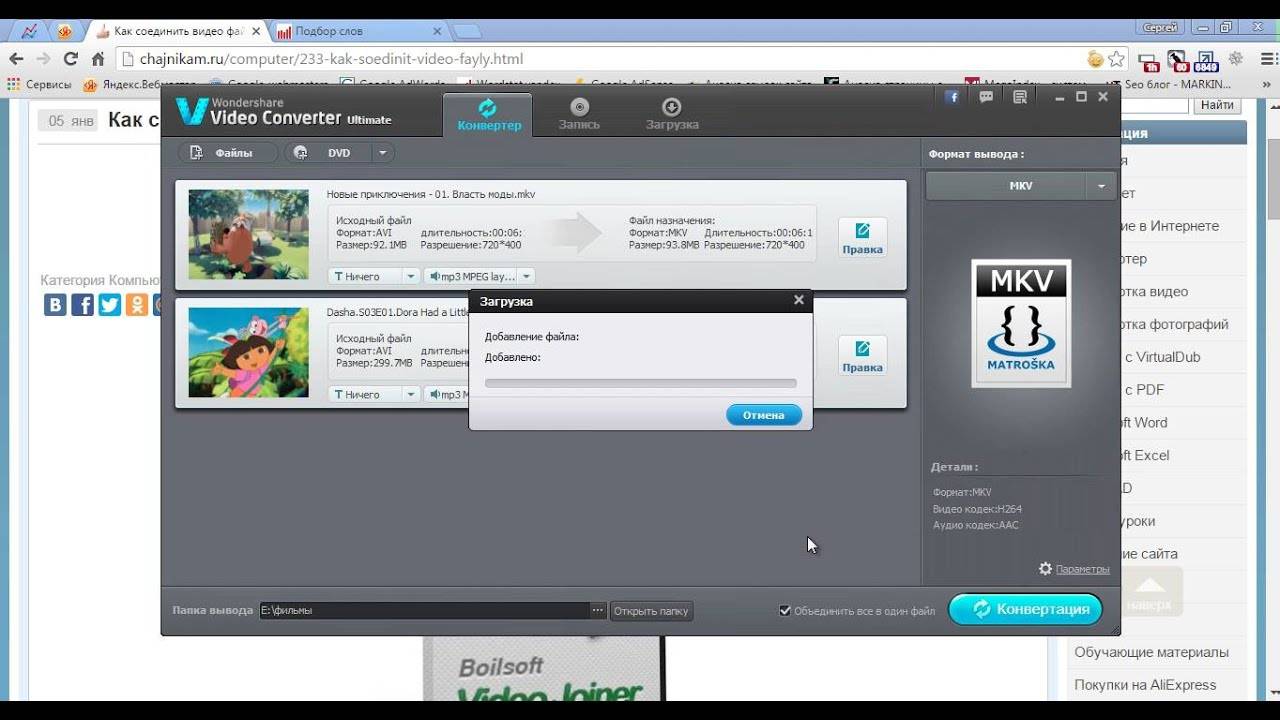Open the feedback chat icon in title bar

[986, 97]
